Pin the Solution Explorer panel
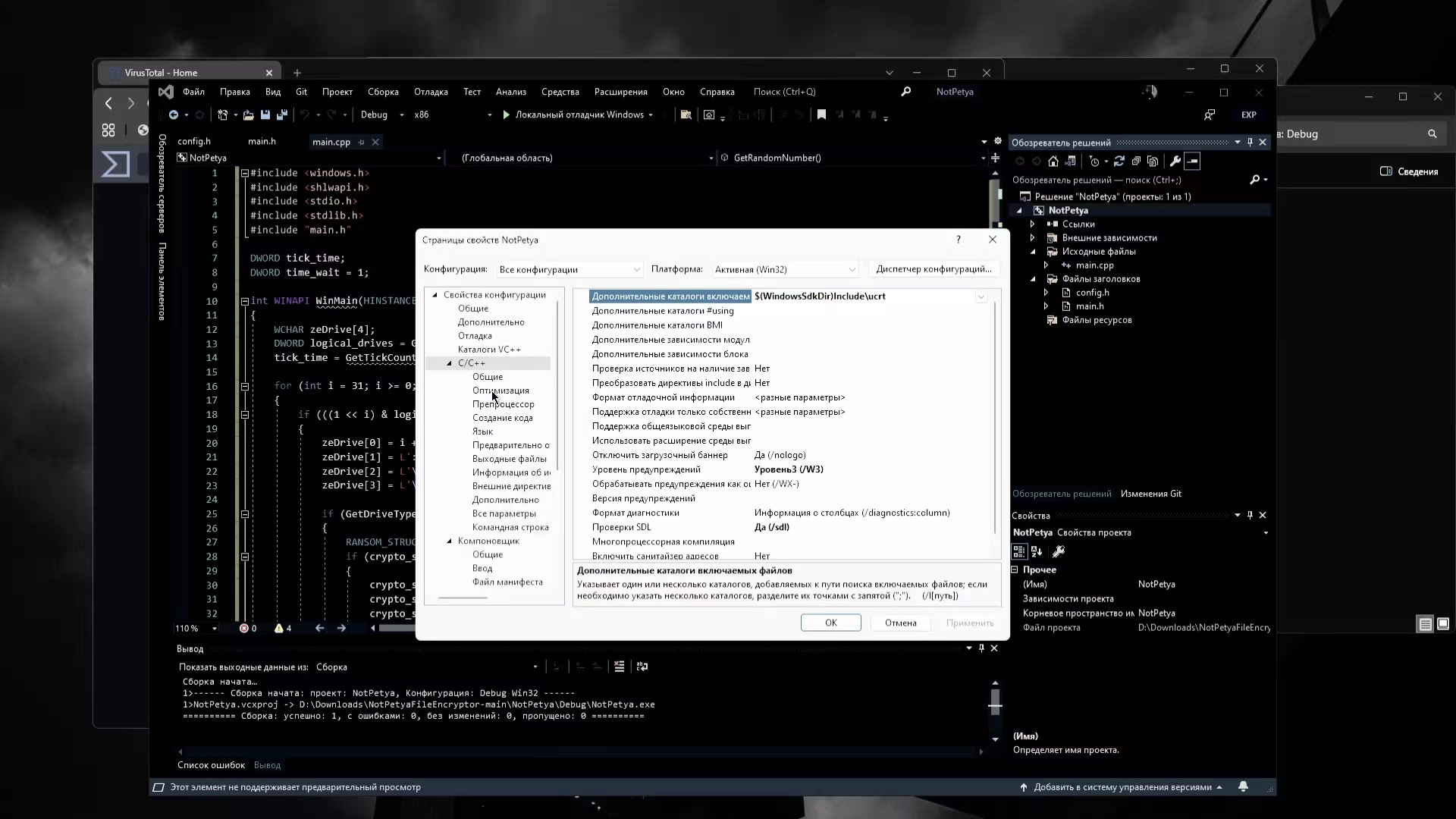Viewport: 1456px width, 819px height. click(1250, 143)
